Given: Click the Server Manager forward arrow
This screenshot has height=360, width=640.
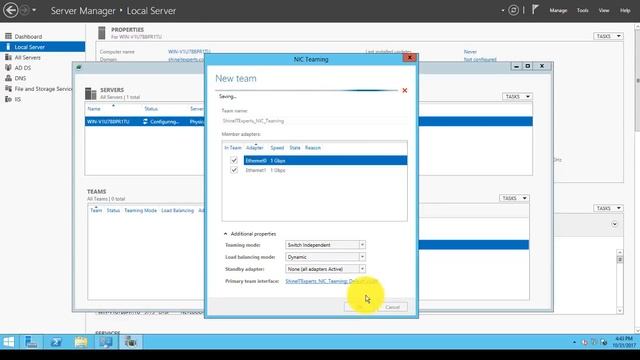Looking at the screenshot, I should (24, 10).
